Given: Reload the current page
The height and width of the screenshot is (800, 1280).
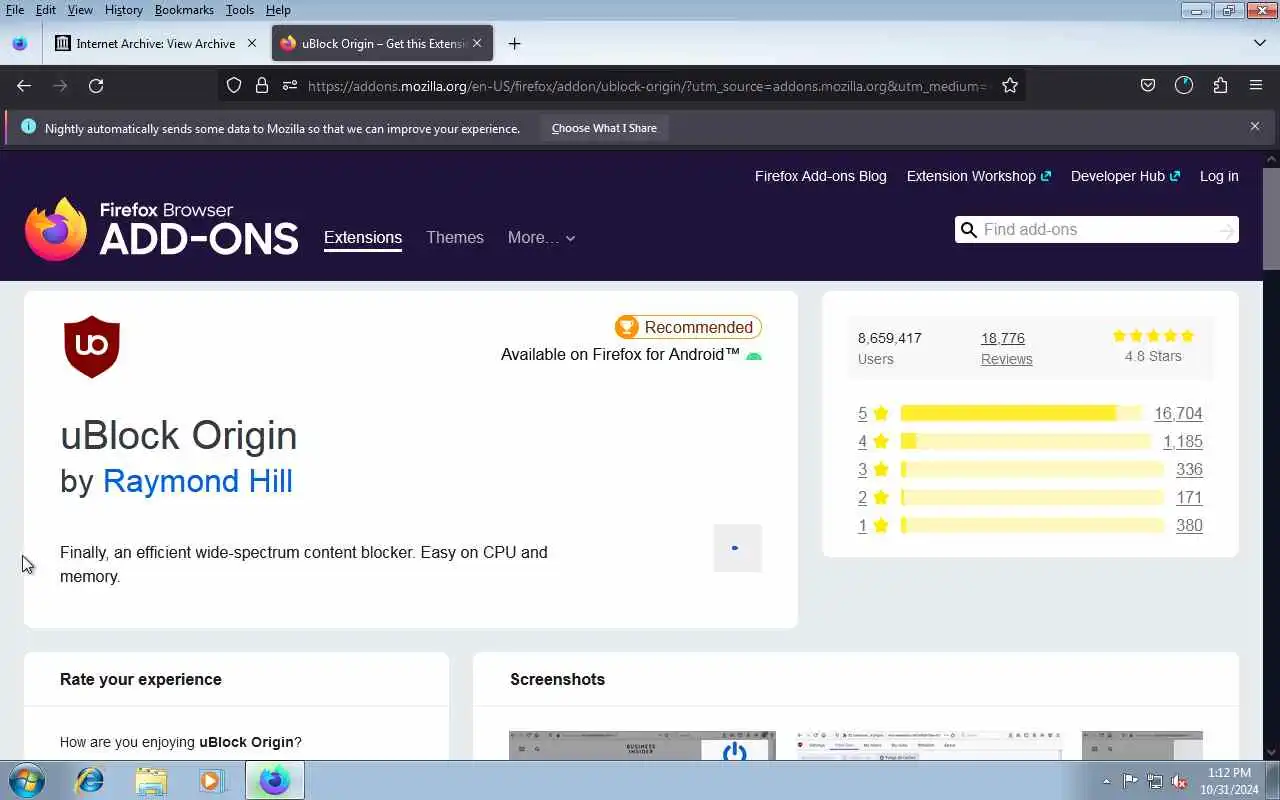Looking at the screenshot, I should pyautogui.click(x=96, y=86).
